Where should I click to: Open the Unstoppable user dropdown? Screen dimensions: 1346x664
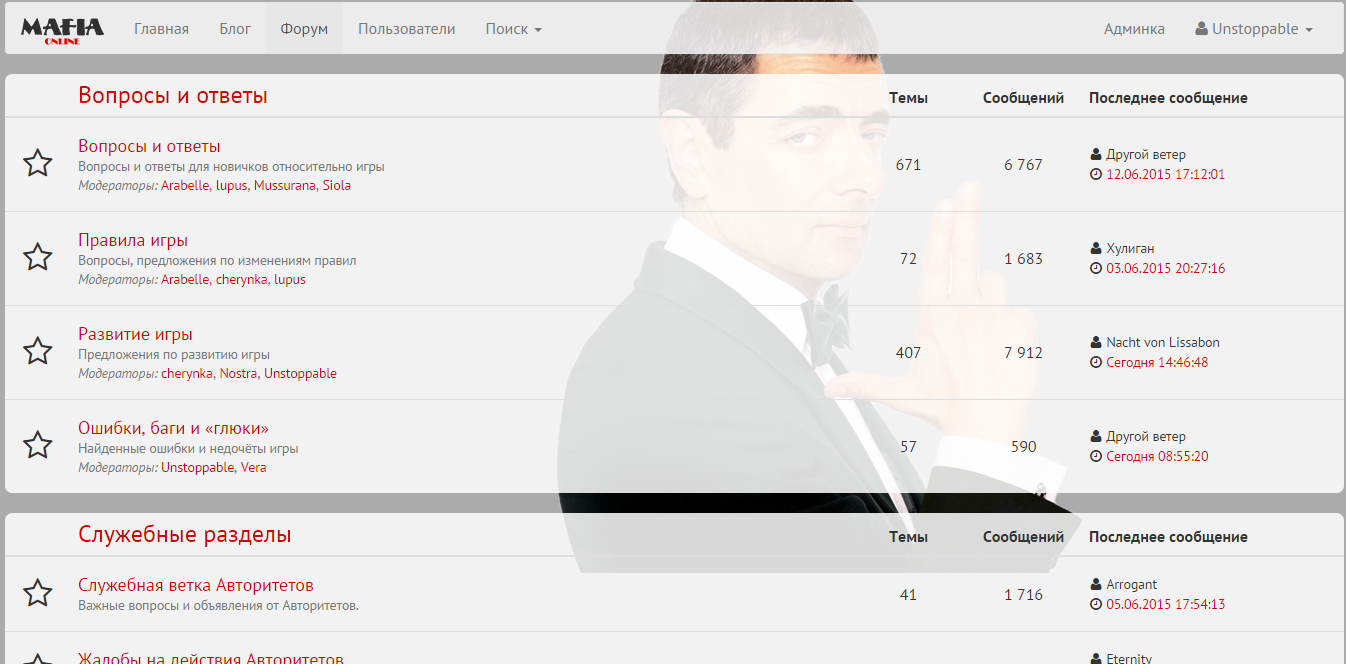(x=1254, y=29)
